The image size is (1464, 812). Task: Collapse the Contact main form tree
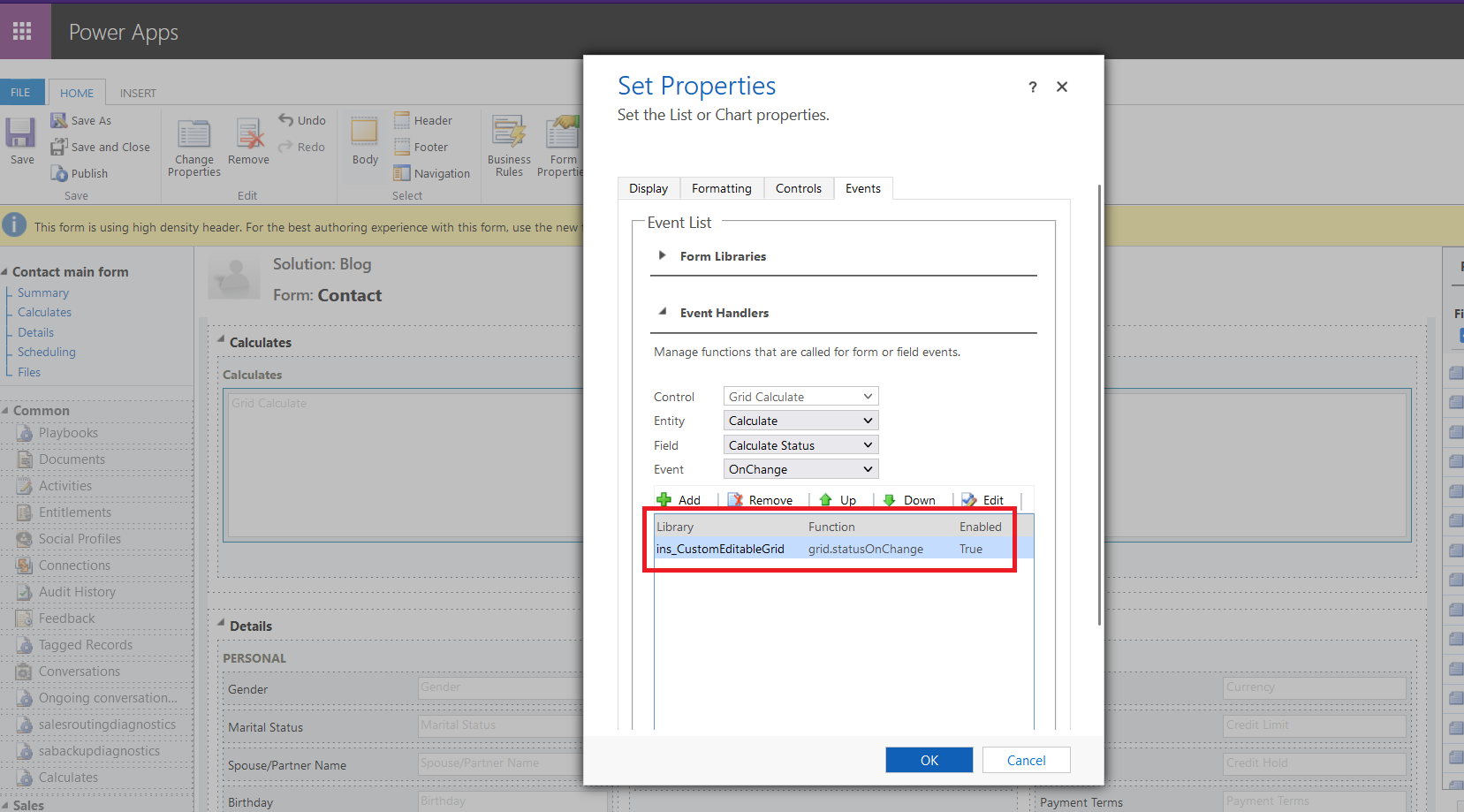coord(5,272)
